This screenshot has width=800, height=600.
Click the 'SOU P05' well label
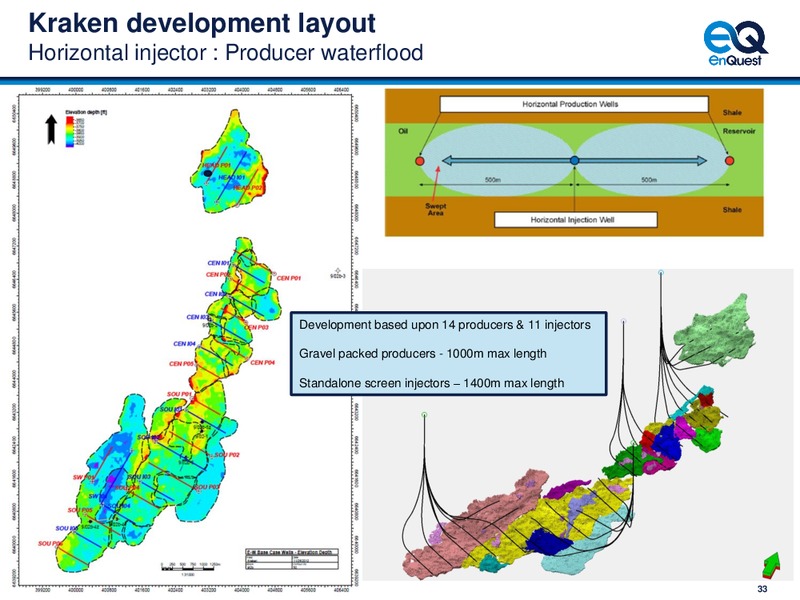point(80,510)
